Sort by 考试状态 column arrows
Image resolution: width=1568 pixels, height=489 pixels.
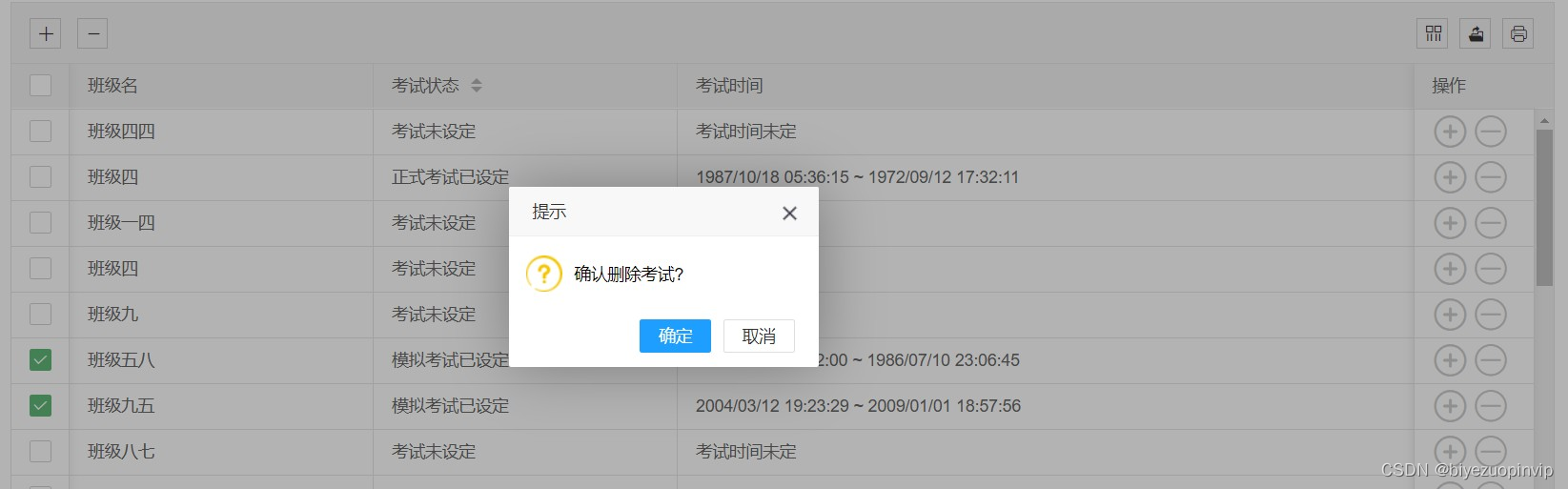(x=477, y=86)
